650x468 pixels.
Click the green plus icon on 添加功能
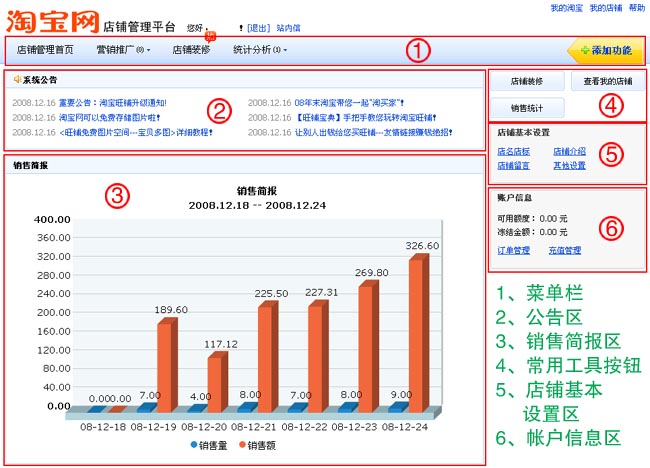(x=585, y=50)
